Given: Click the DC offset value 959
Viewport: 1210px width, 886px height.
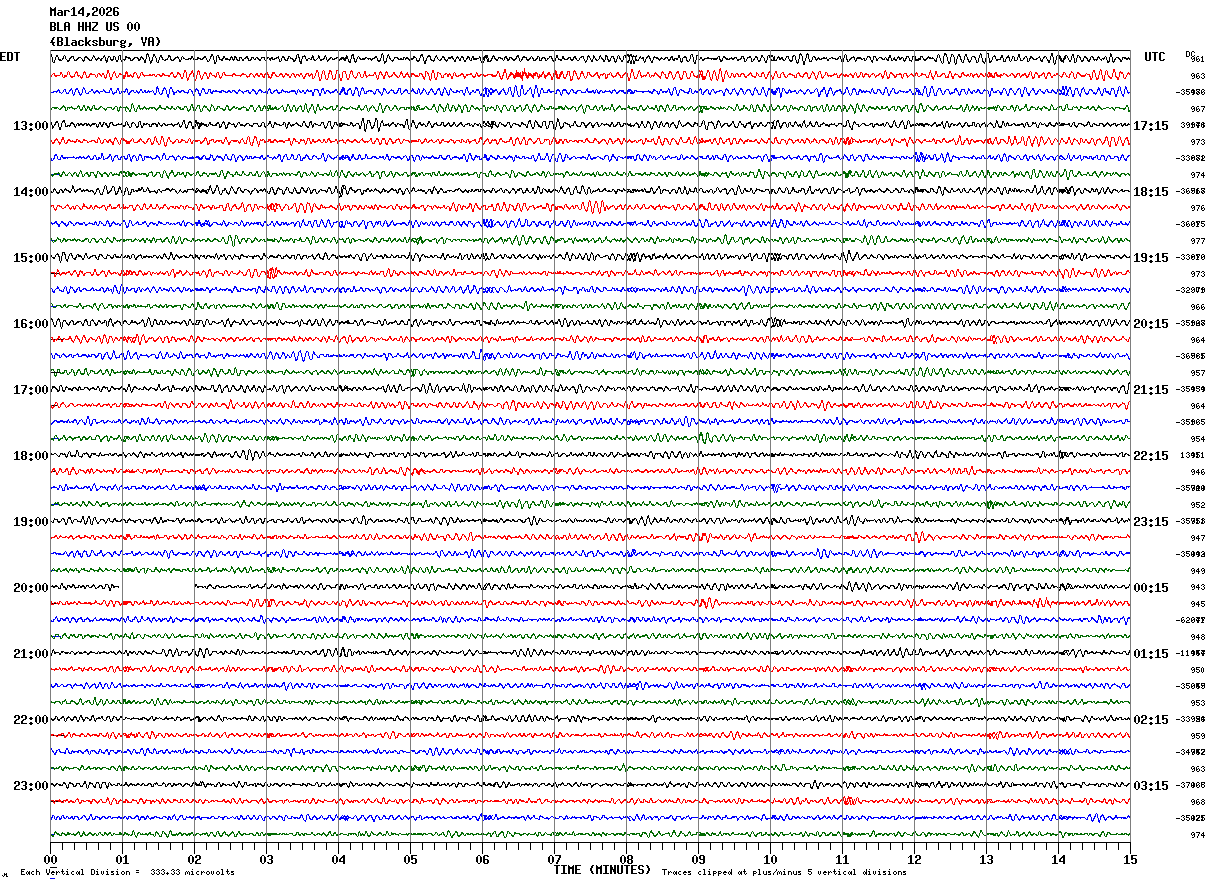Looking at the screenshot, I should pyautogui.click(x=1197, y=736).
